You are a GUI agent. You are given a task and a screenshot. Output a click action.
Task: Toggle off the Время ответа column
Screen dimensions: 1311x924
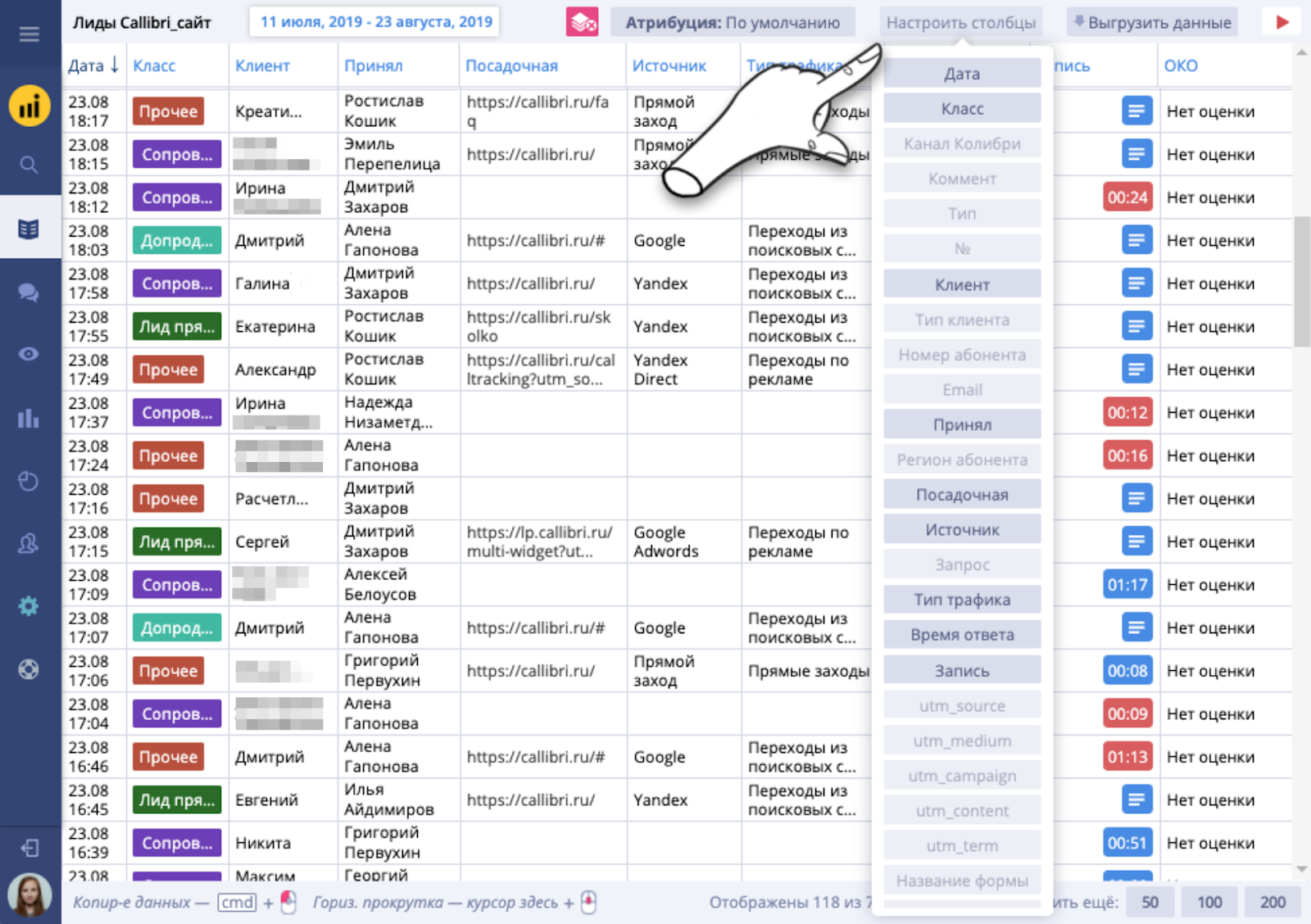click(962, 635)
